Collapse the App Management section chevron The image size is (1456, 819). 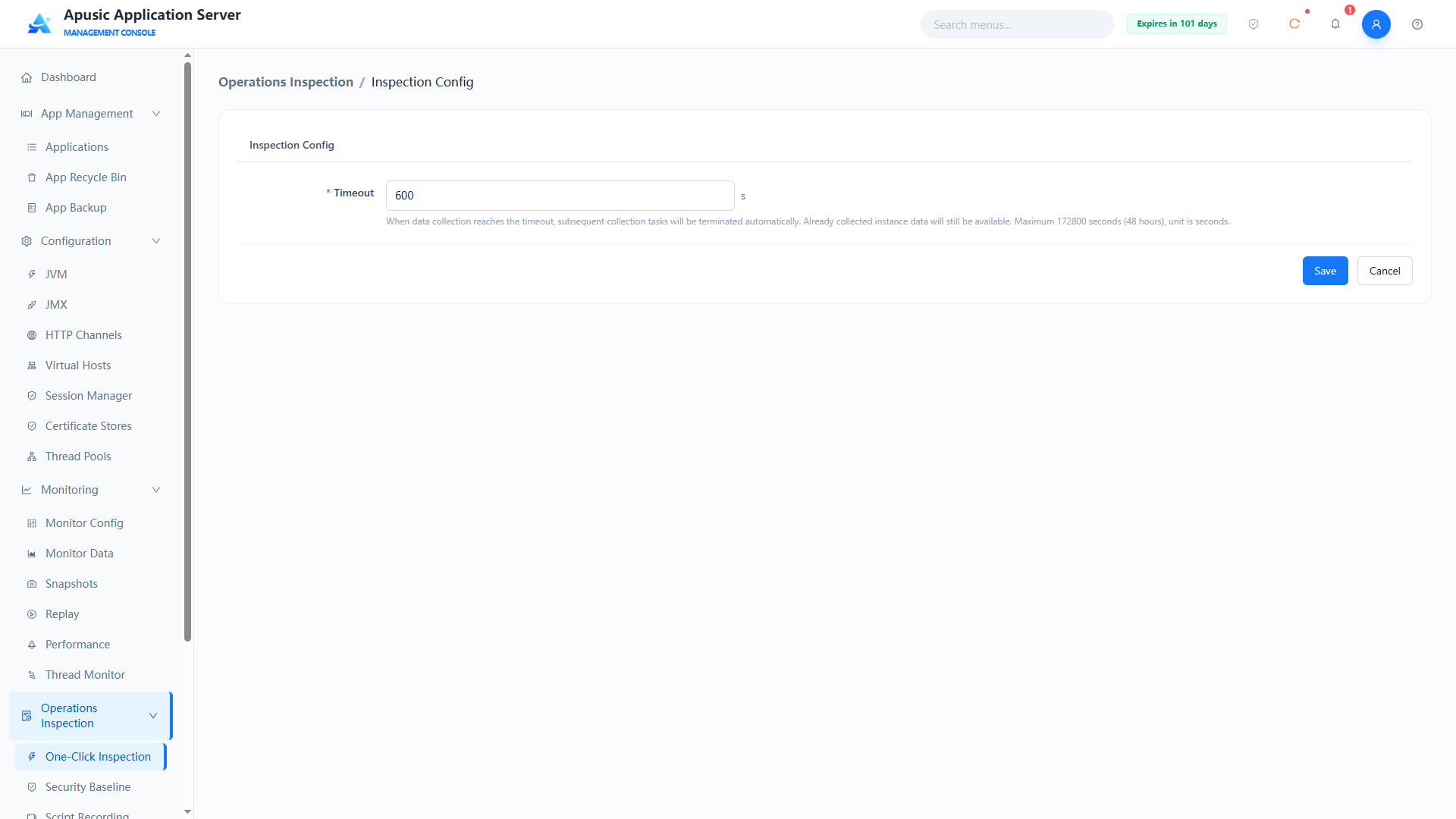tap(156, 114)
